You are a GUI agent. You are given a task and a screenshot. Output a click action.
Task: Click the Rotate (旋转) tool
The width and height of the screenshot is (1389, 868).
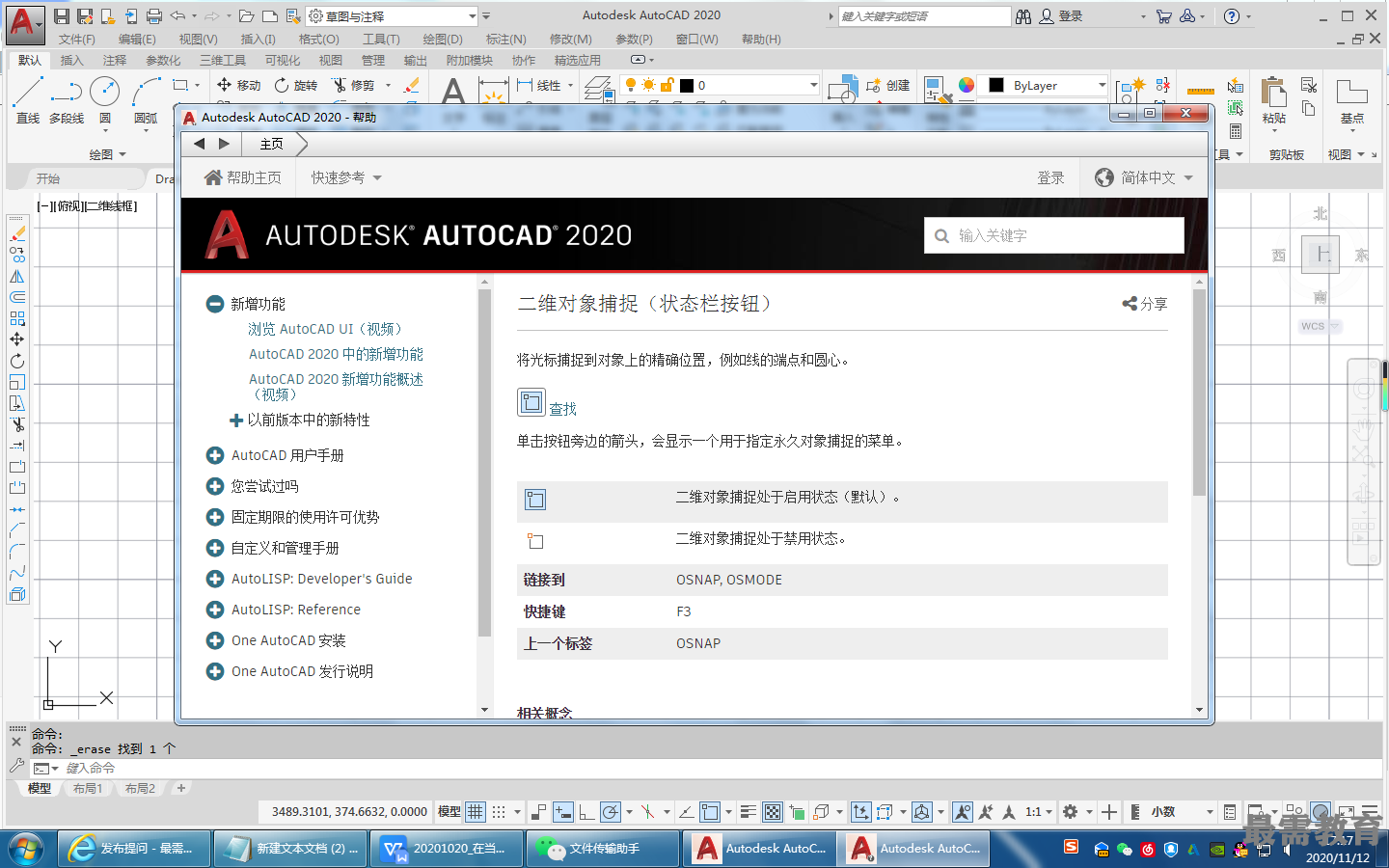296,85
